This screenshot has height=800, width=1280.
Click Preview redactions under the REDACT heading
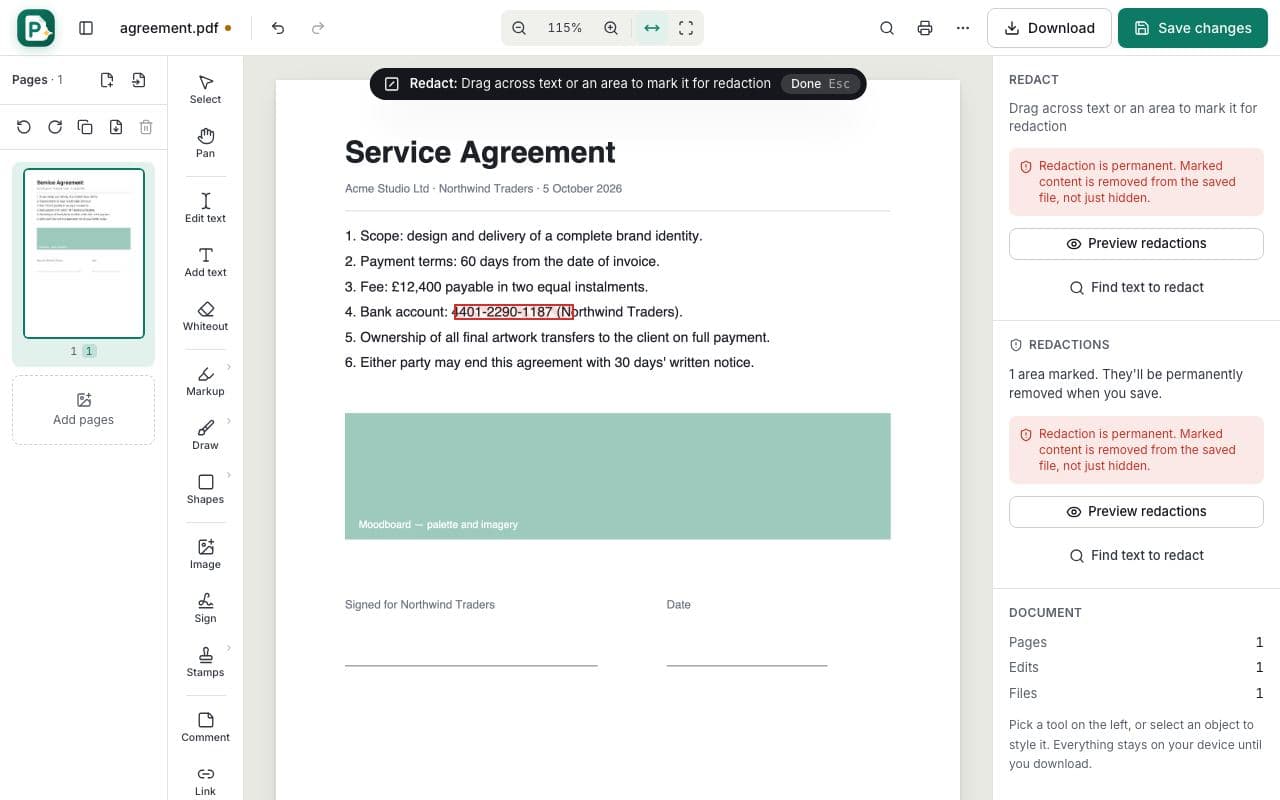pyautogui.click(x=1136, y=243)
